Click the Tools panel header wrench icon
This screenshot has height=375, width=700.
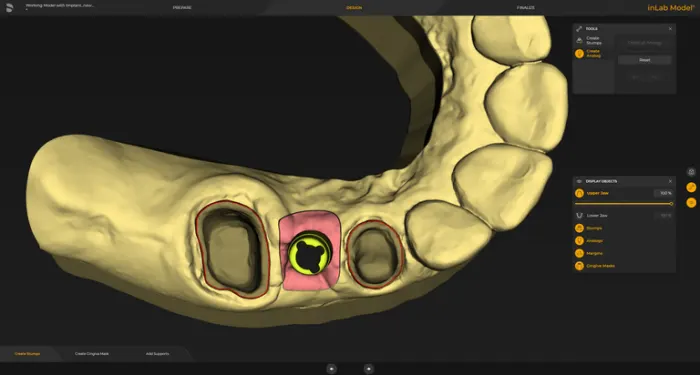pyautogui.click(x=579, y=29)
